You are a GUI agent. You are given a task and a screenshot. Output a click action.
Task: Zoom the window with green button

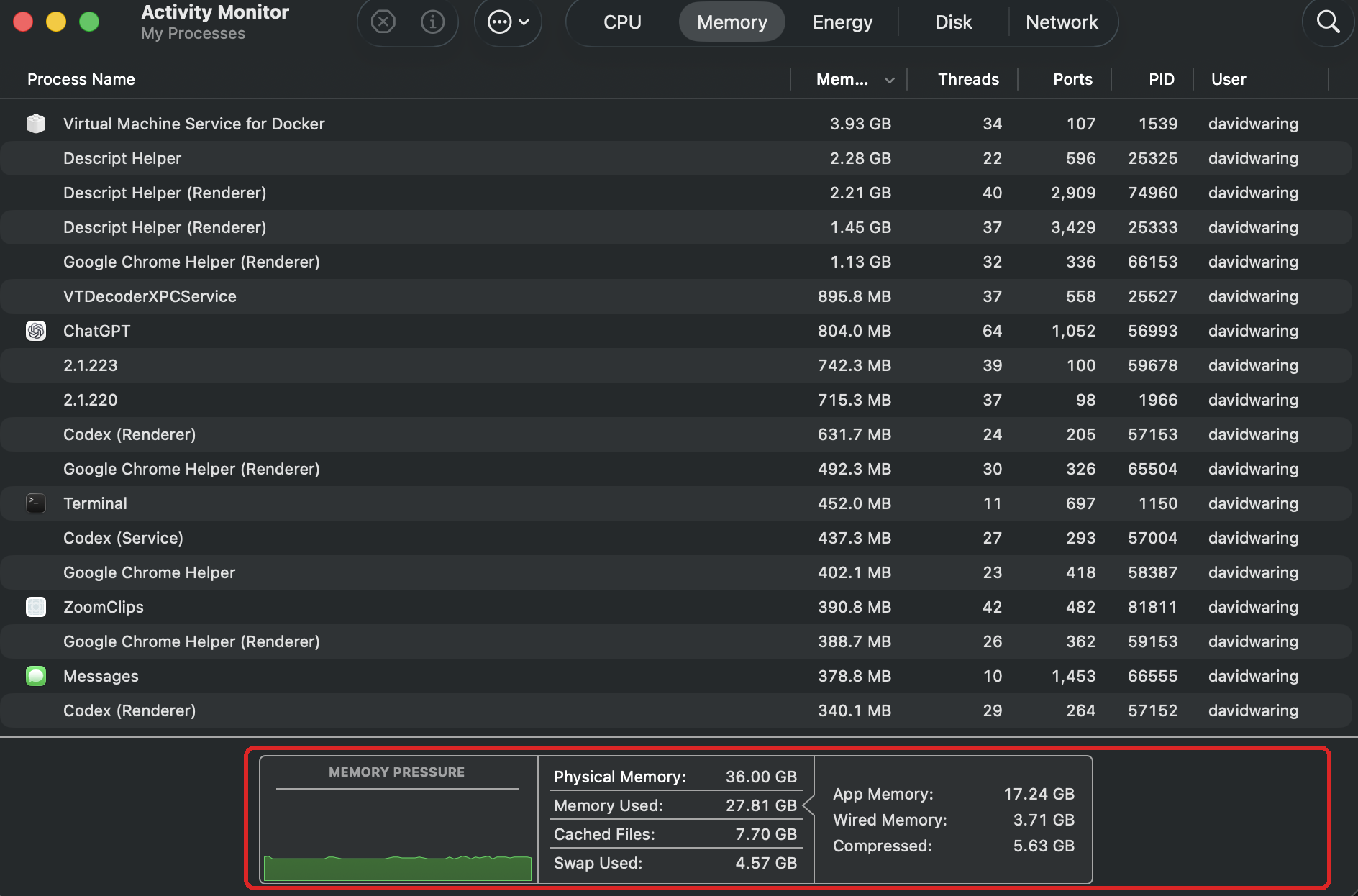89,22
